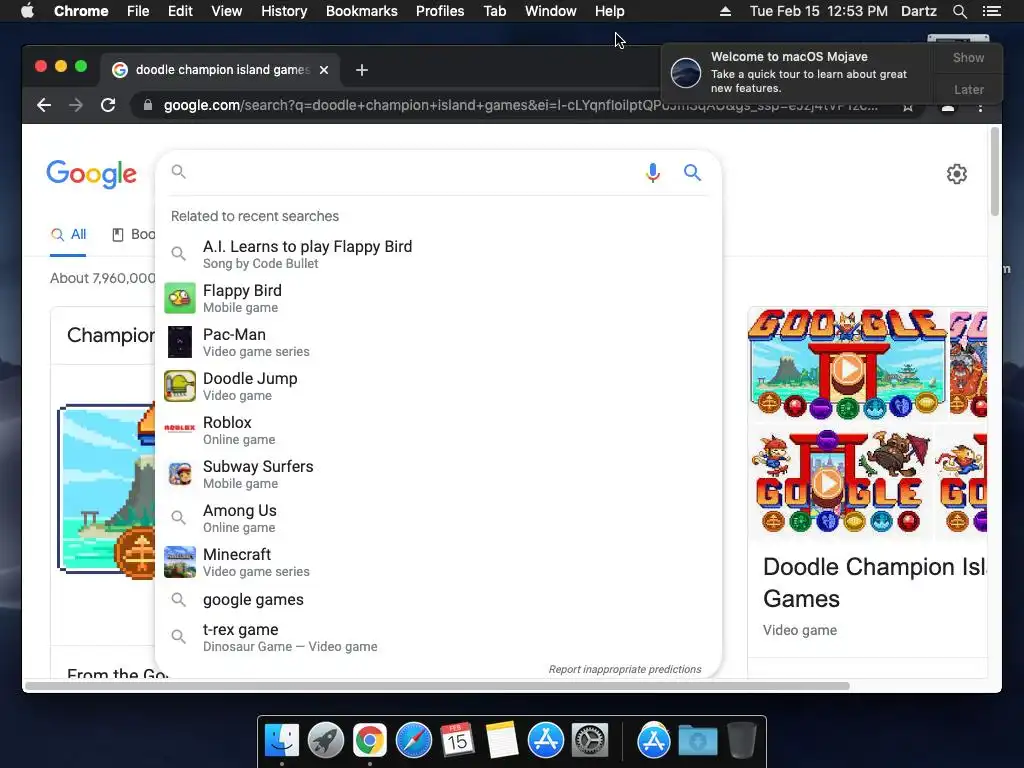Click Show on the macOS Mojave notification
Image resolution: width=1024 pixels, height=768 pixels.
click(968, 57)
